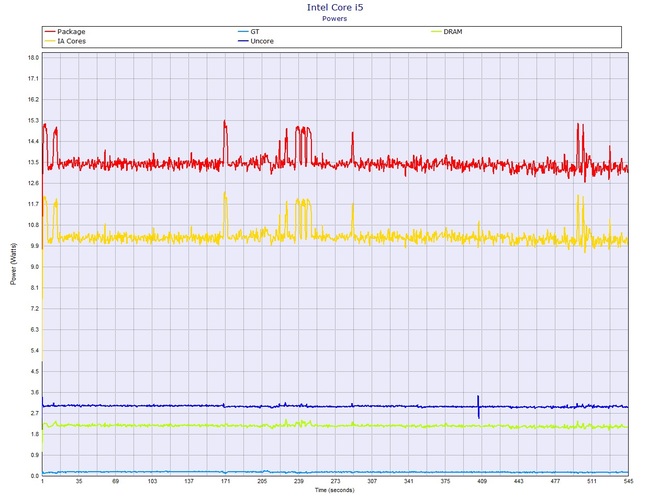Viewport: 670px width, 502px height.
Task: Click the 9.9 y-axis value
Action: point(34,246)
